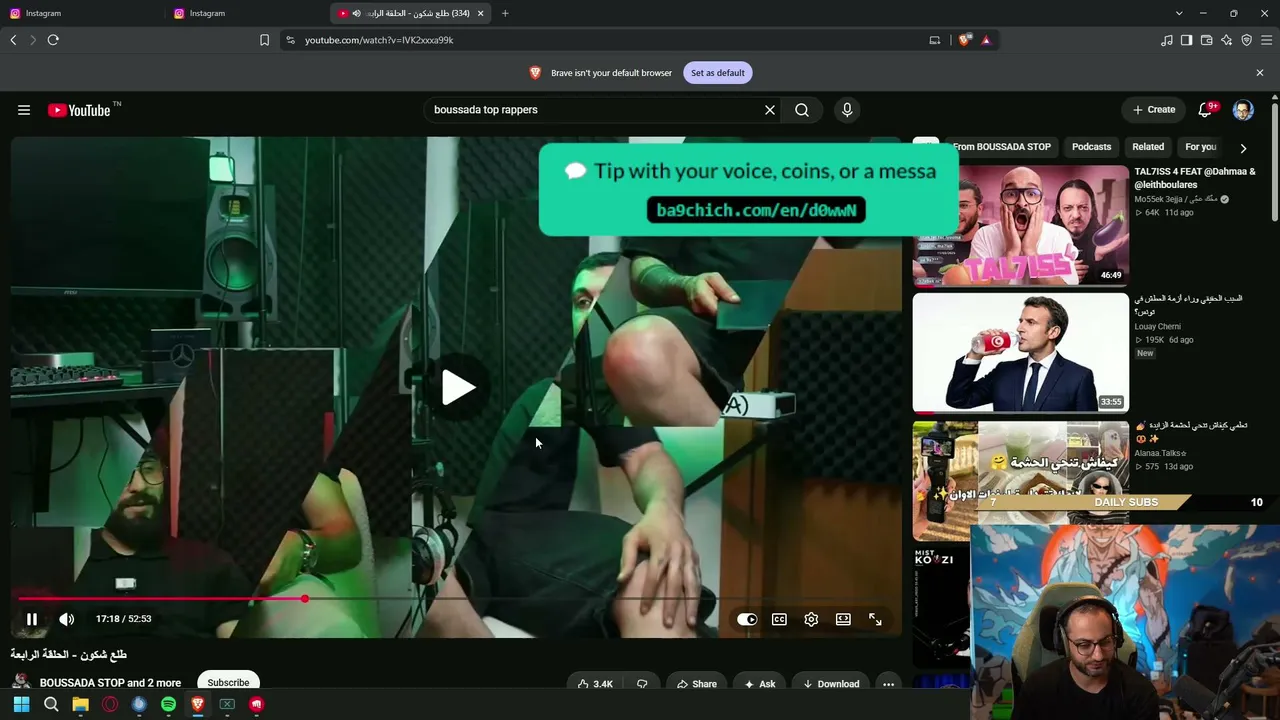Mute the video volume
1280x720 pixels.
[67, 620]
